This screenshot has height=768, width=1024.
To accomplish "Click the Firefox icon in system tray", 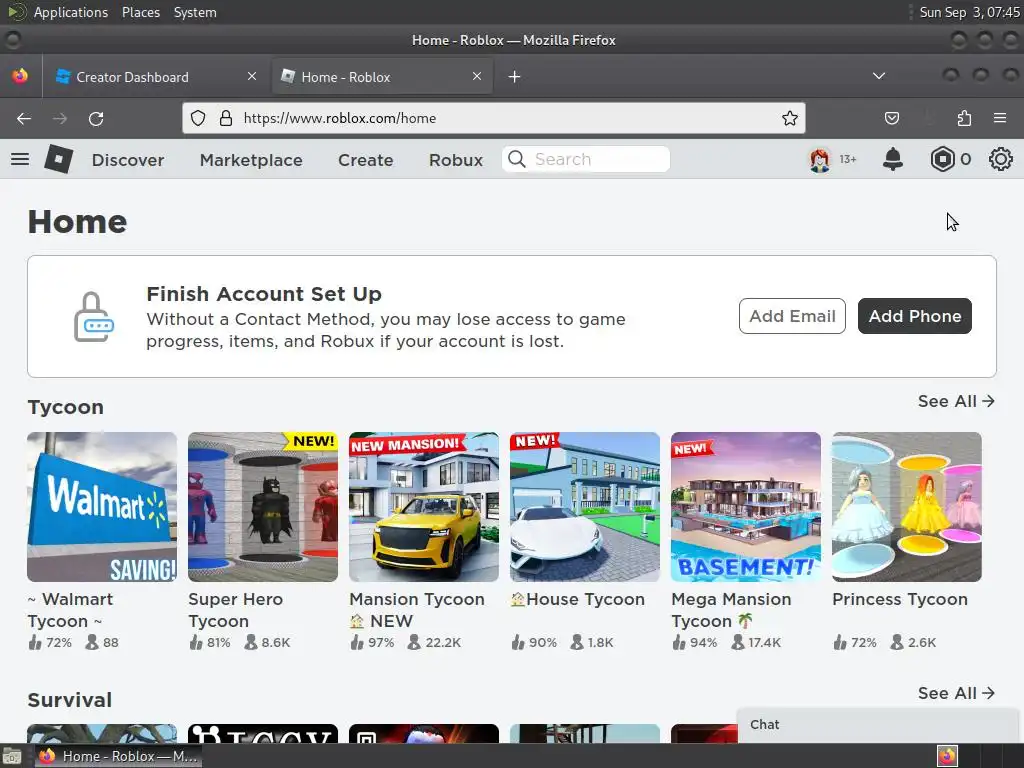I will tap(947, 756).
